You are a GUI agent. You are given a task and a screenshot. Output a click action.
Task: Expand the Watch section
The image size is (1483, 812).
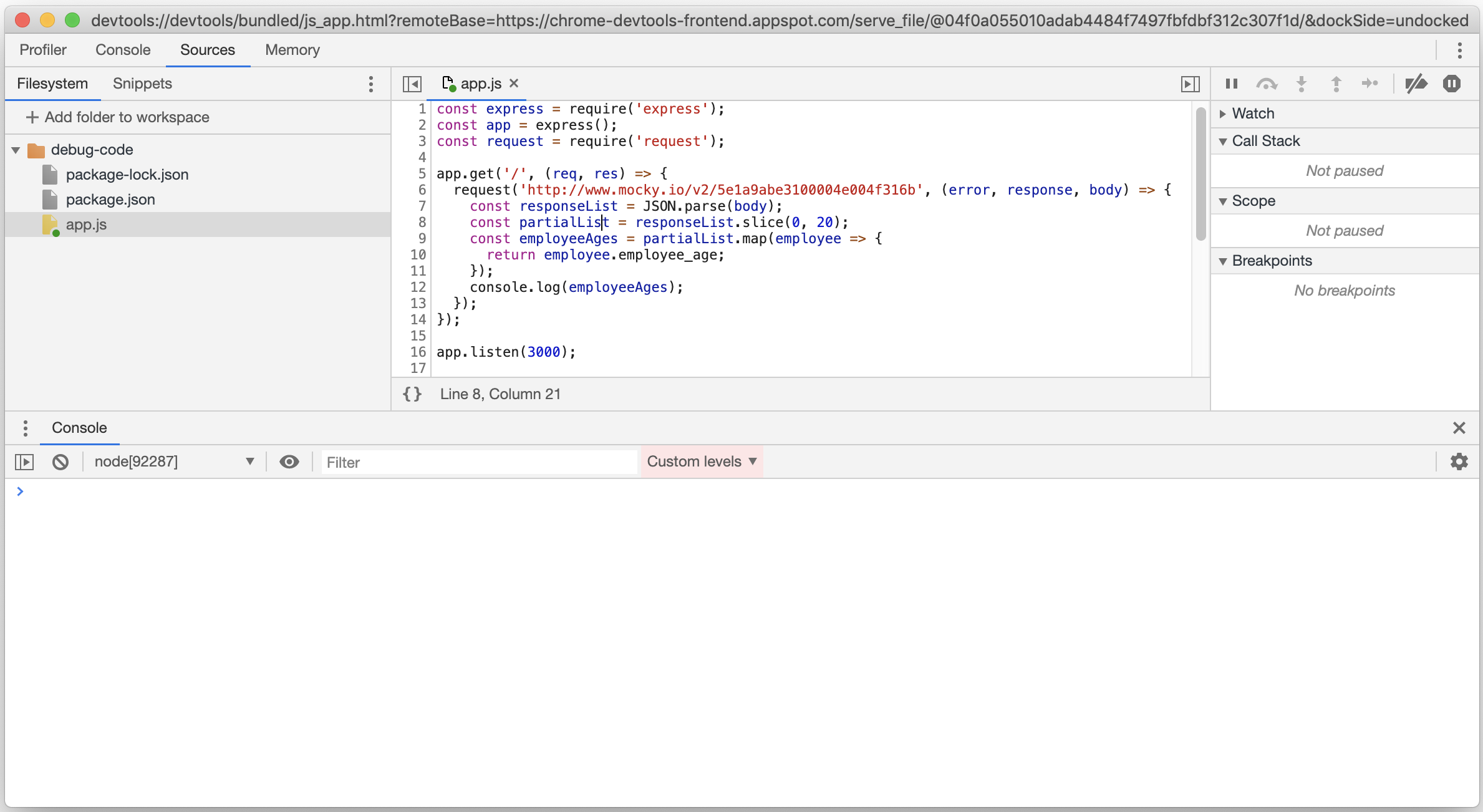pos(1252,114)
